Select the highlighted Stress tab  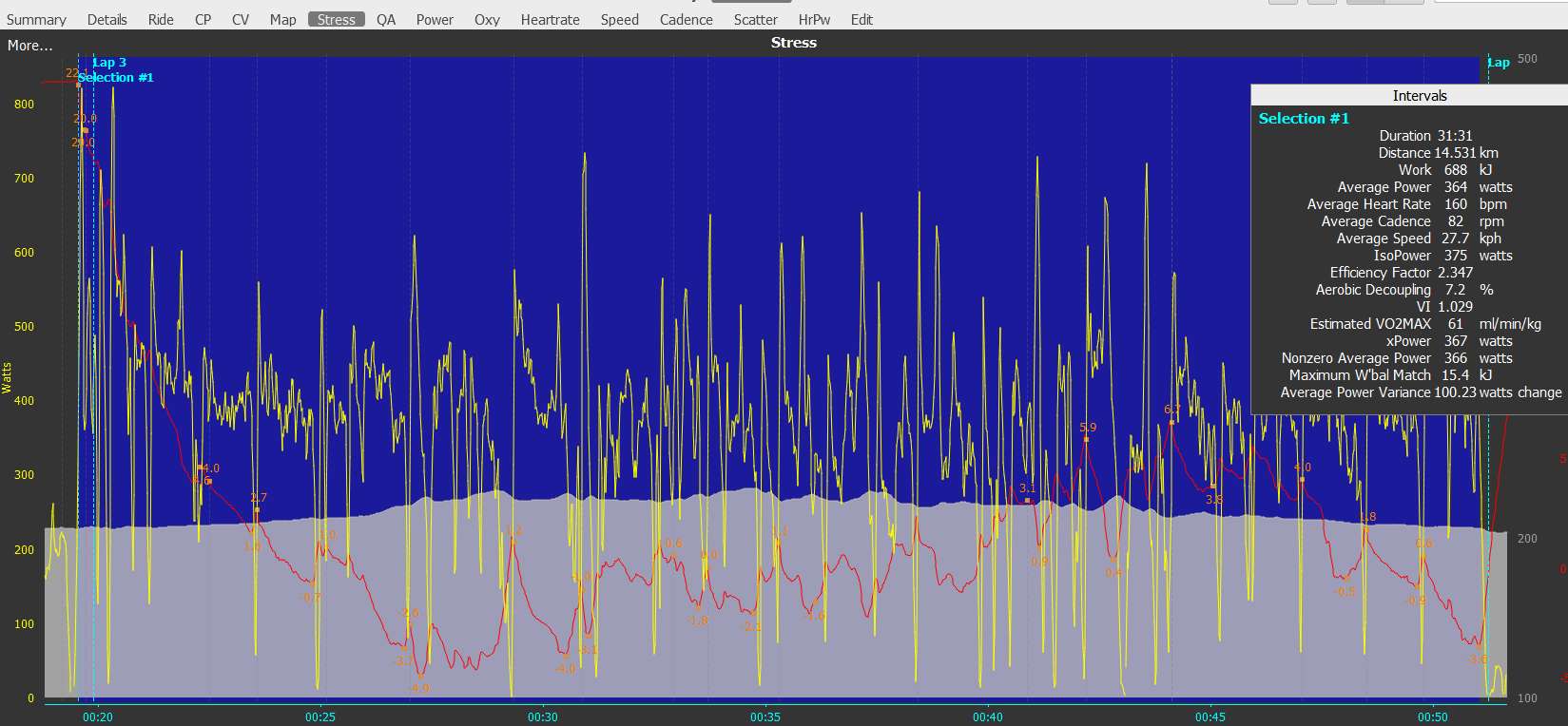click(x=337, y=19)
